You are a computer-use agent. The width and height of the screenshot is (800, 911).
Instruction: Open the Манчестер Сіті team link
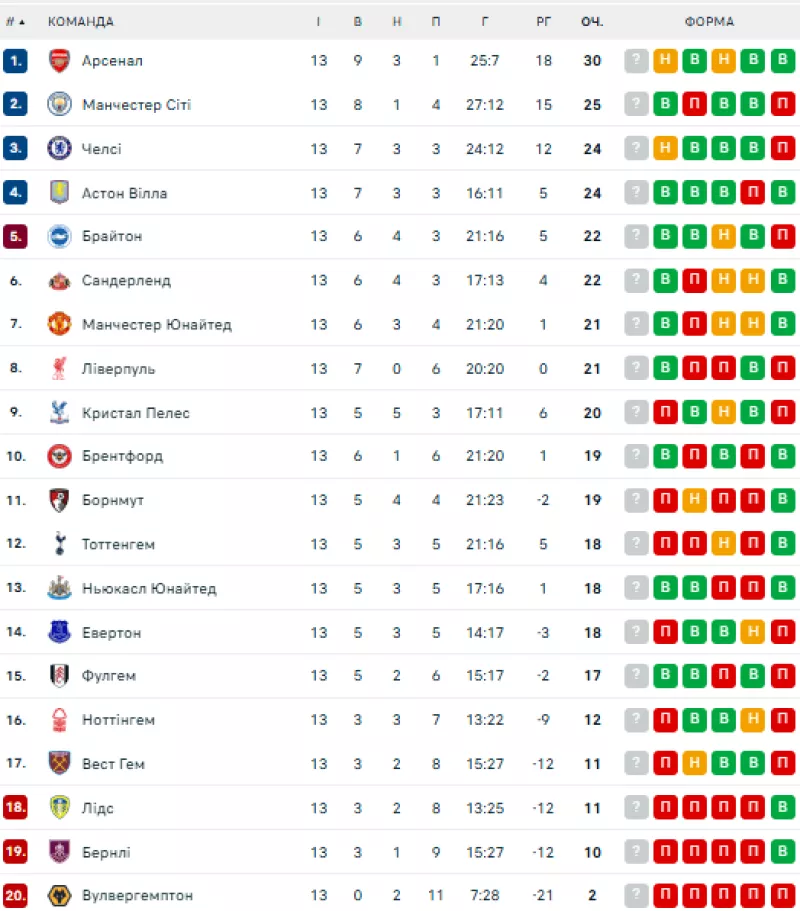click(137, 105)
